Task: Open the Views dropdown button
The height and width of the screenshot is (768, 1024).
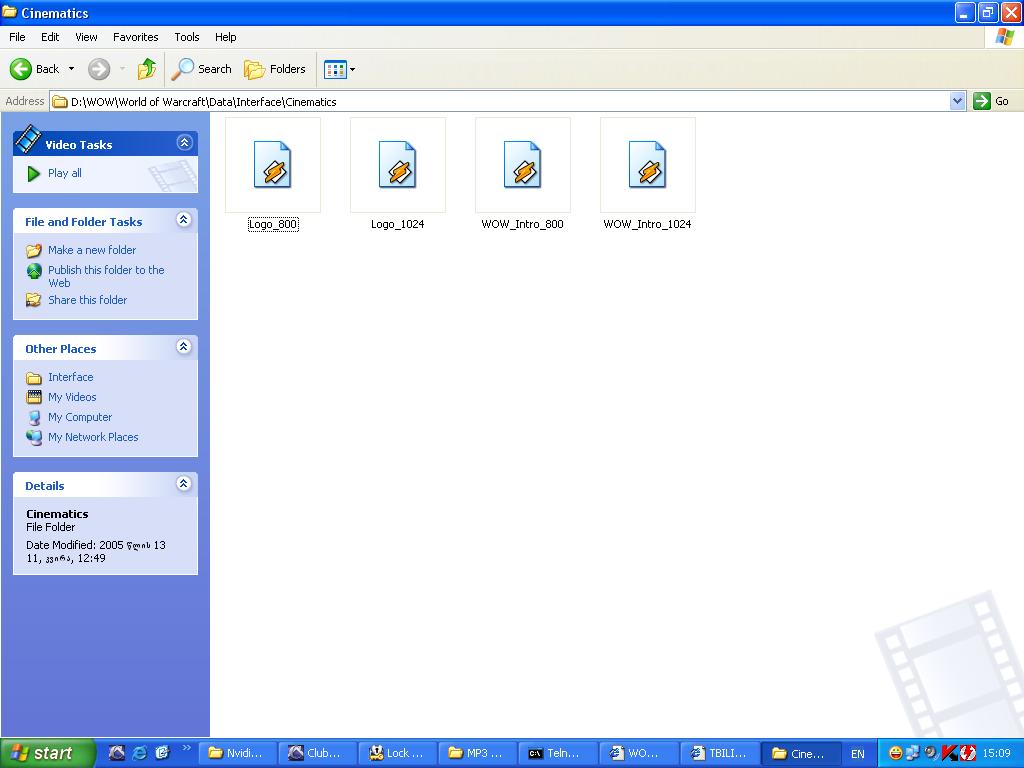Action: [340, 69]
